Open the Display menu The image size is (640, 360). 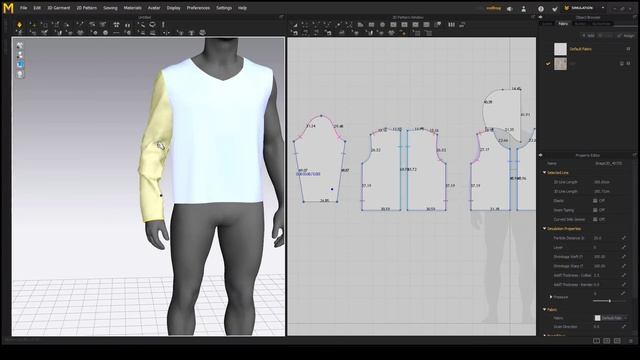click(x=173, y=8)
